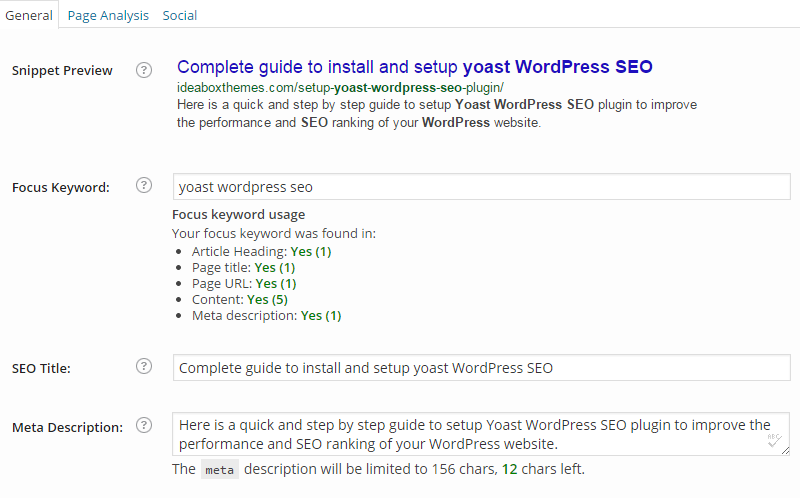
Task: Click inside the Meta Description textarea
Action: [x=481, y=434]
